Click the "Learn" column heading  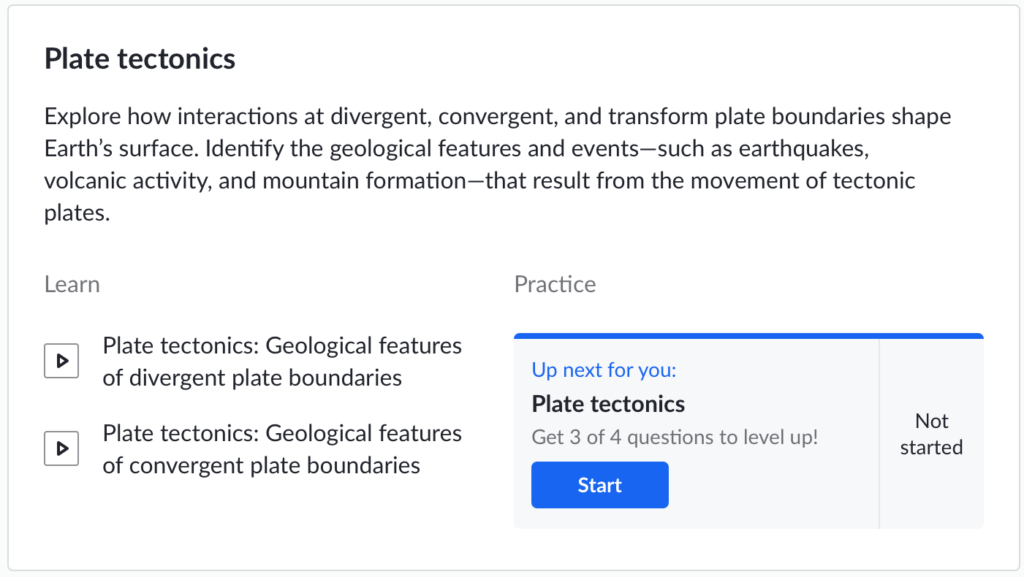(72, 284)
